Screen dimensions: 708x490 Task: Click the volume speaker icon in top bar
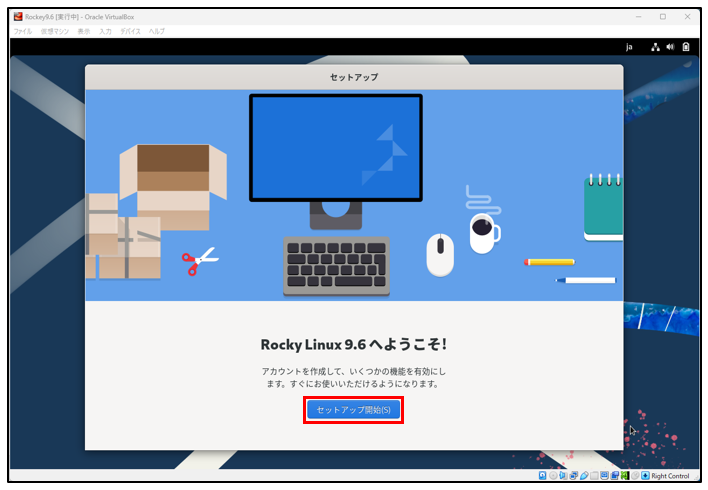tap(670, 47)
